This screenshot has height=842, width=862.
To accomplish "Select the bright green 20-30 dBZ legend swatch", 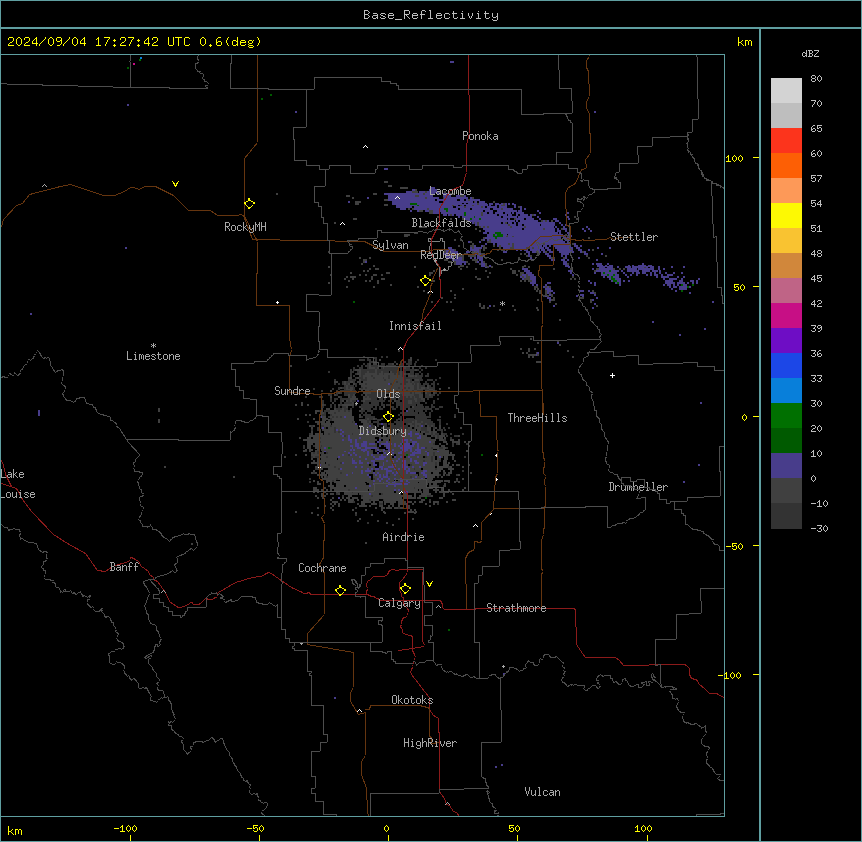I will [786, 416].
